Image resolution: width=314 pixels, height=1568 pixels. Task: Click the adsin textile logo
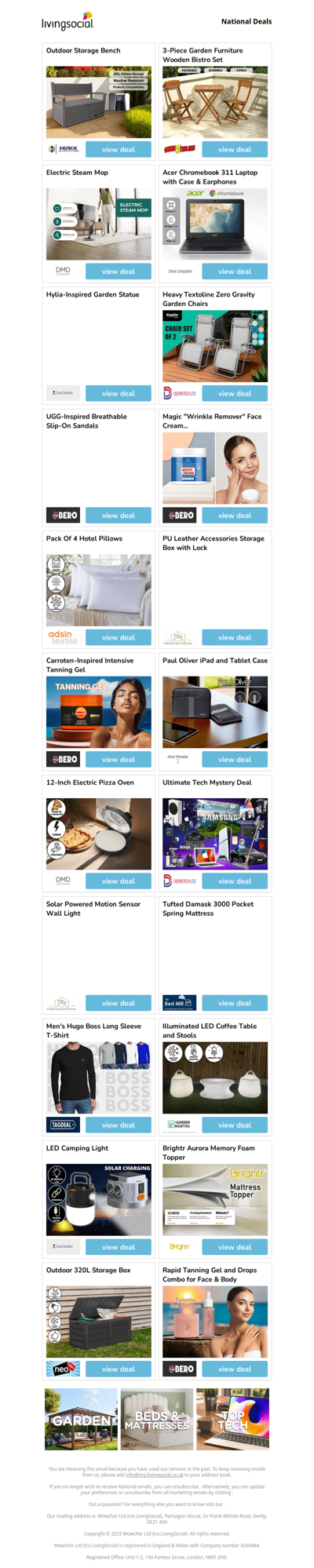tap(63, 636)
